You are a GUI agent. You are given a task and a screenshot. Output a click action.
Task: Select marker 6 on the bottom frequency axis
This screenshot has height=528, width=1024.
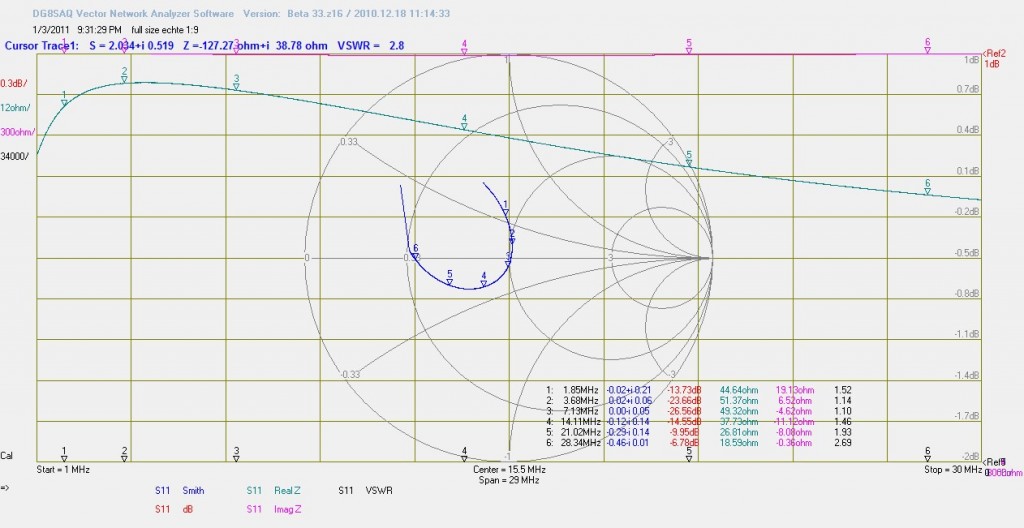click(x=927, y=454)
